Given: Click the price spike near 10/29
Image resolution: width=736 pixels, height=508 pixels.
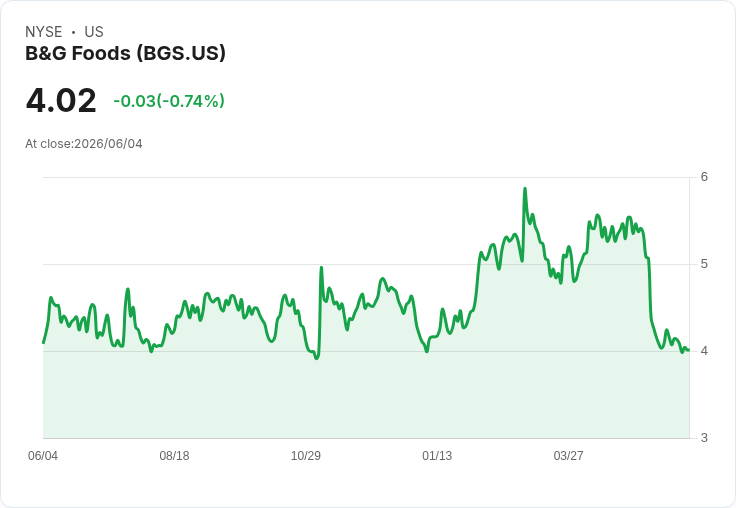Looking at the screenshot, I should point(322,268).
